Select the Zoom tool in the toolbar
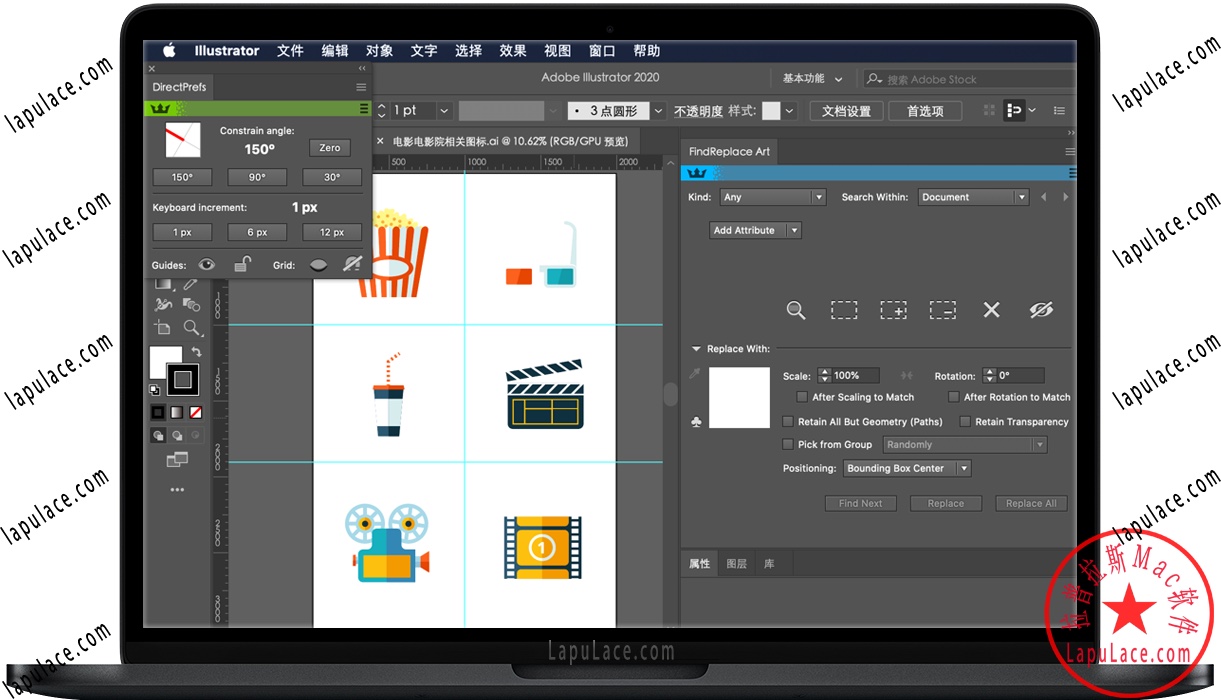Image resolution: width=1221 pixels, height=700 pixels. [x=191, y=327]
